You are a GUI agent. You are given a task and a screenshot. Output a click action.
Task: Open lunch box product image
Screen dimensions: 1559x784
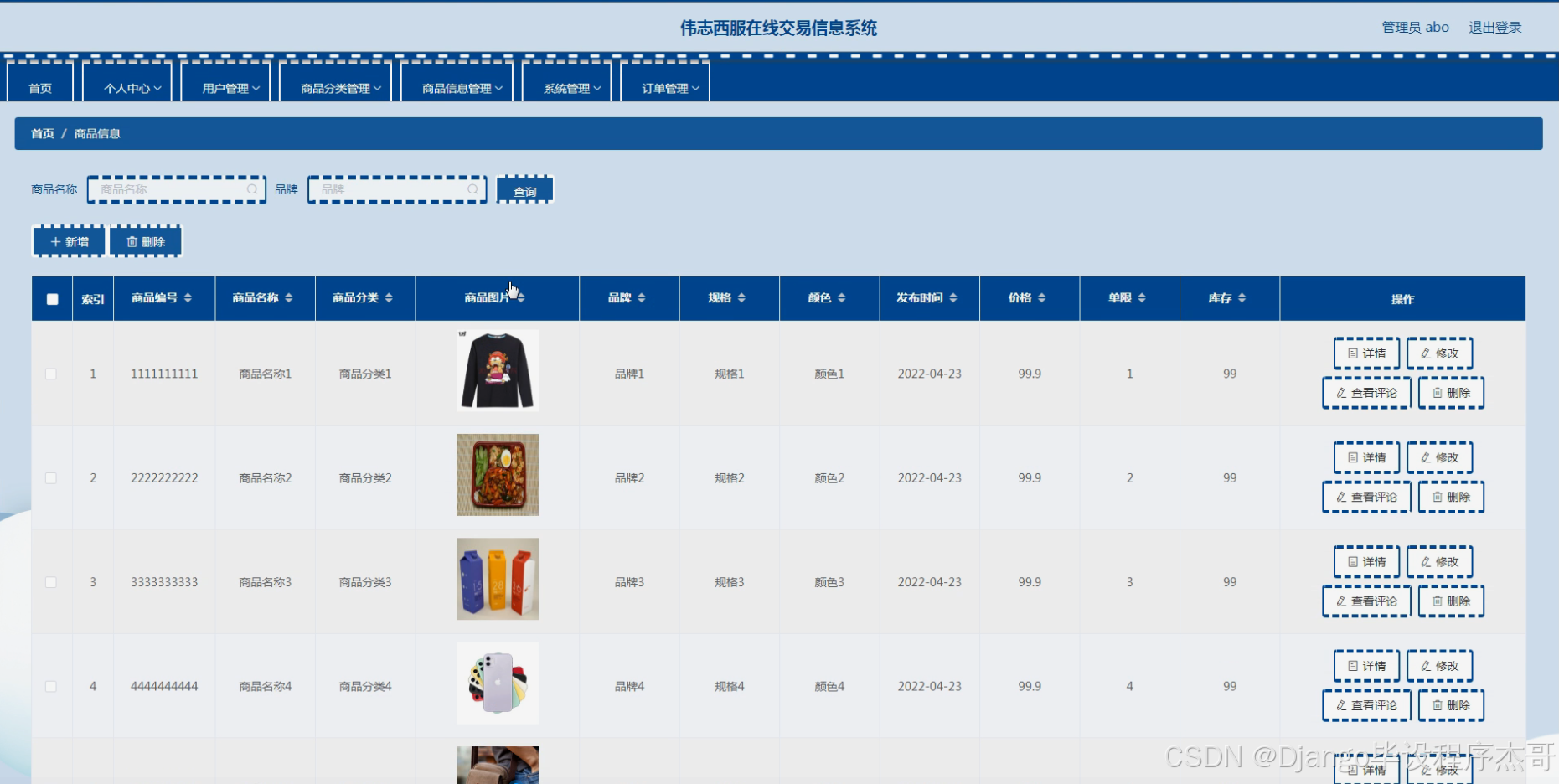[498, 475]
